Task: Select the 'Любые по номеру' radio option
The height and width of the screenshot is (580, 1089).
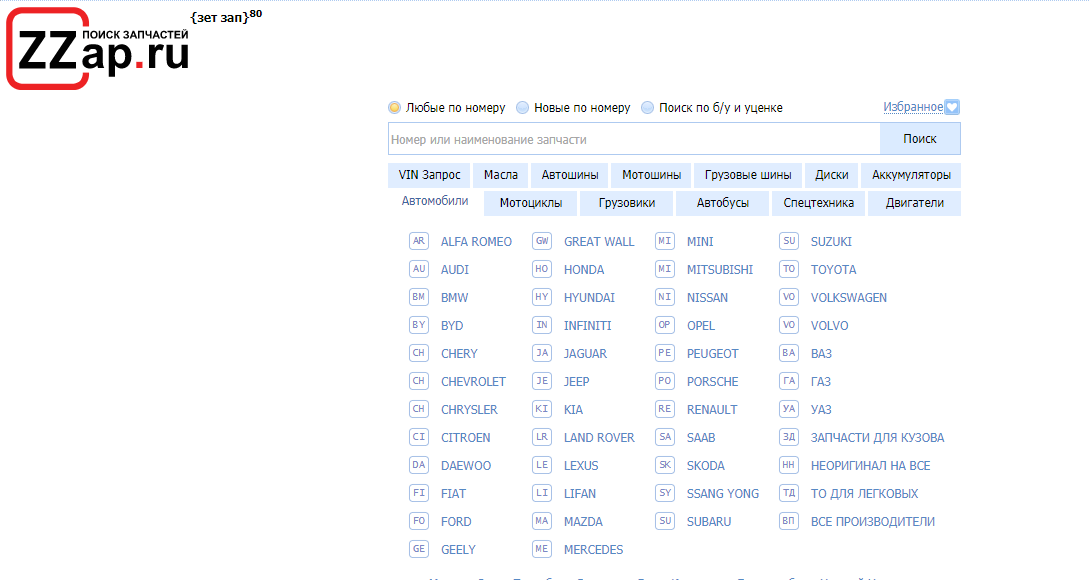Action: (394, 108)
